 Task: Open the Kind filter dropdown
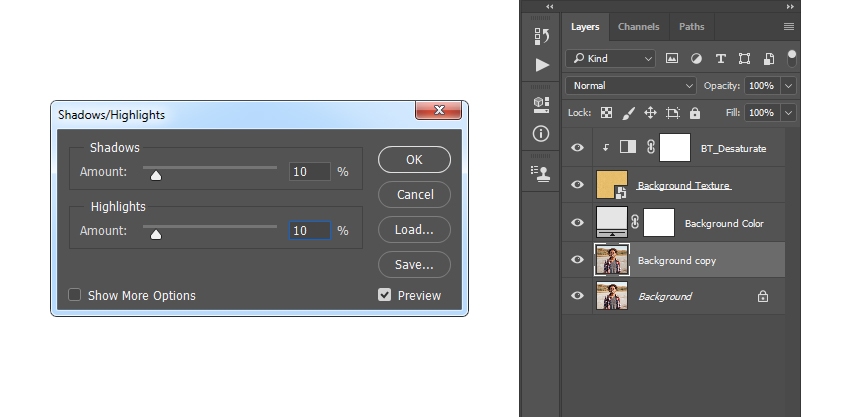(x=610, y=59)
